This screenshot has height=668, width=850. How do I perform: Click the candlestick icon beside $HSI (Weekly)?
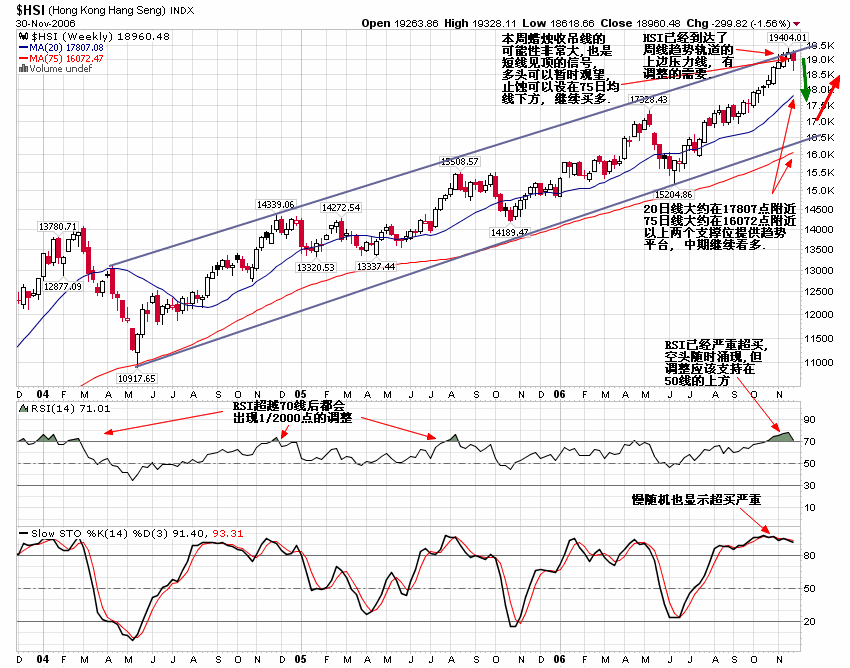(23, 37)
